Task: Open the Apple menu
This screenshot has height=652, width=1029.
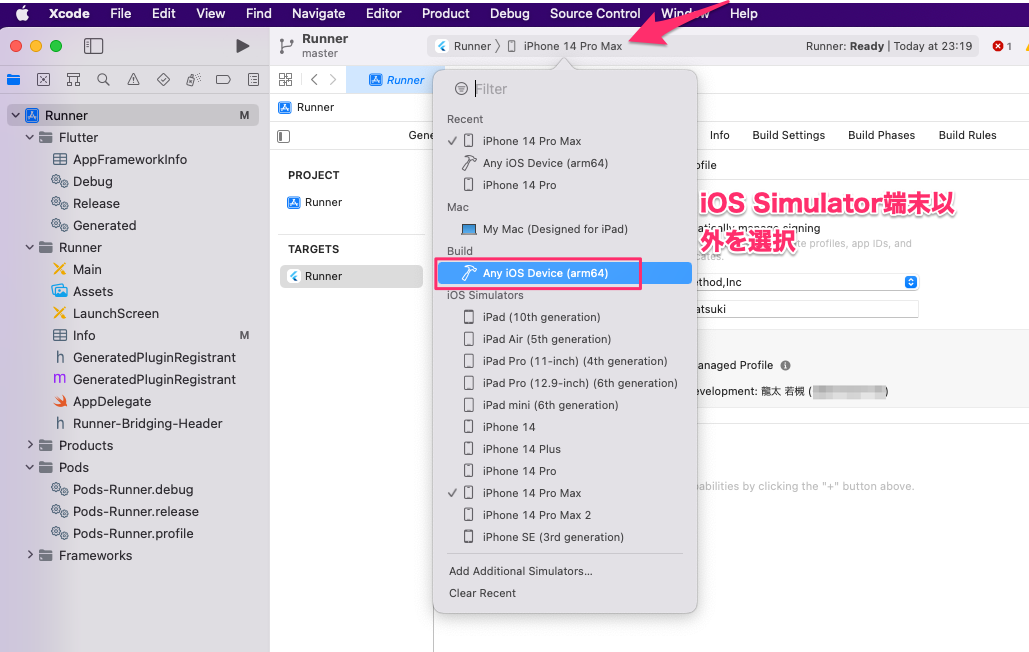Action: (22, 13)
